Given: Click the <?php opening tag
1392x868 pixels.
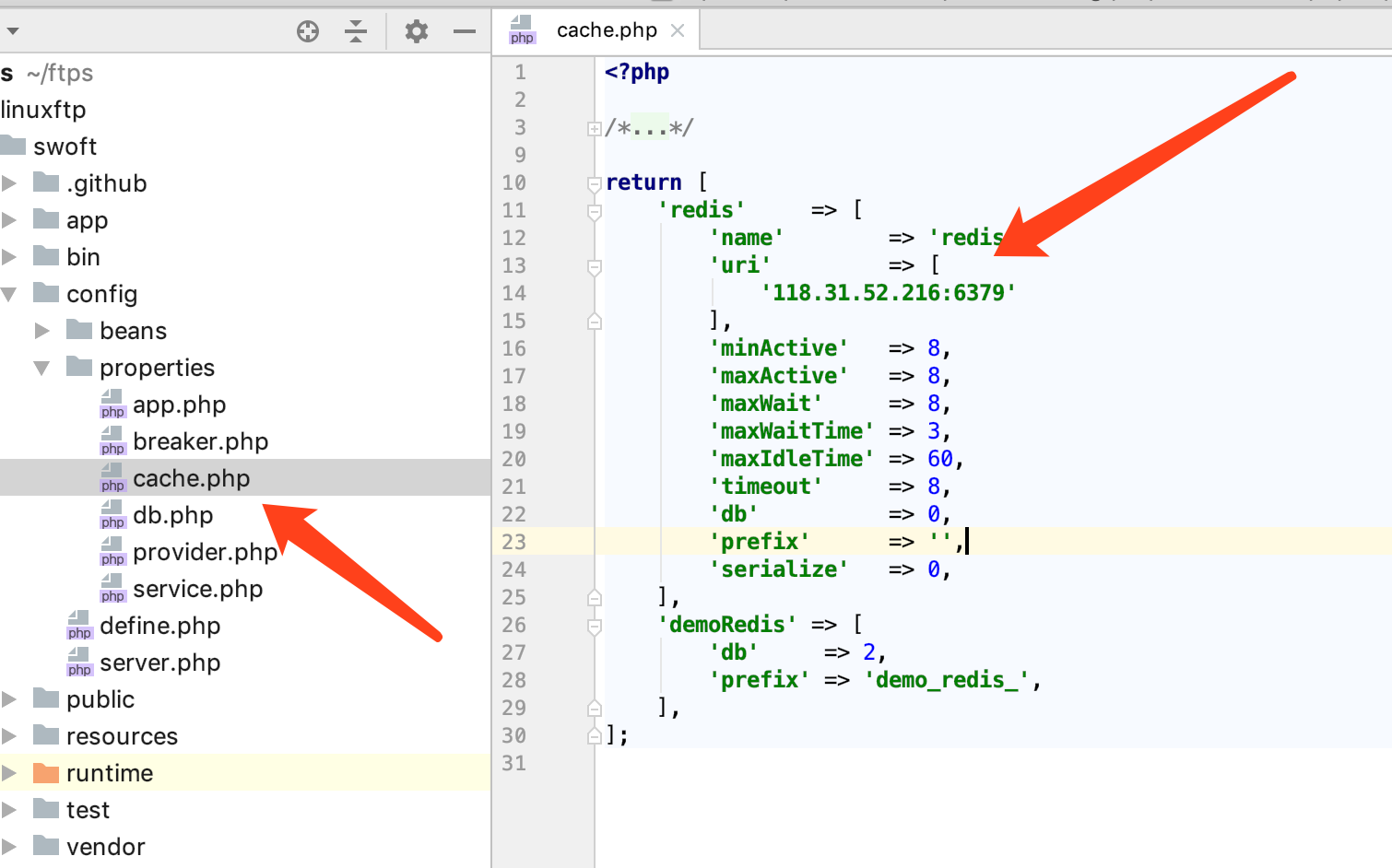Looking at the screenshot, I should (637, 72).
